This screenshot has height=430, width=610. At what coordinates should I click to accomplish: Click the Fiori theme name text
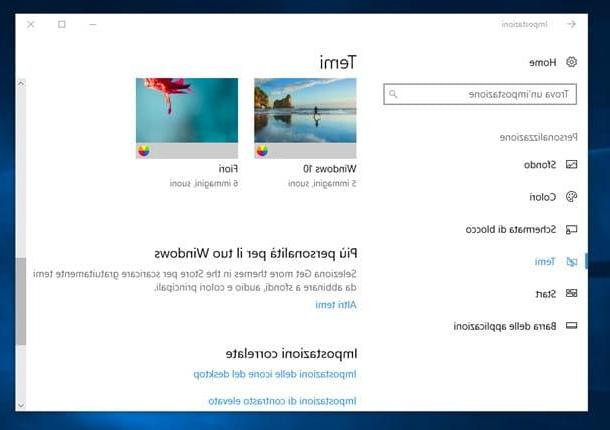(228, 169)
